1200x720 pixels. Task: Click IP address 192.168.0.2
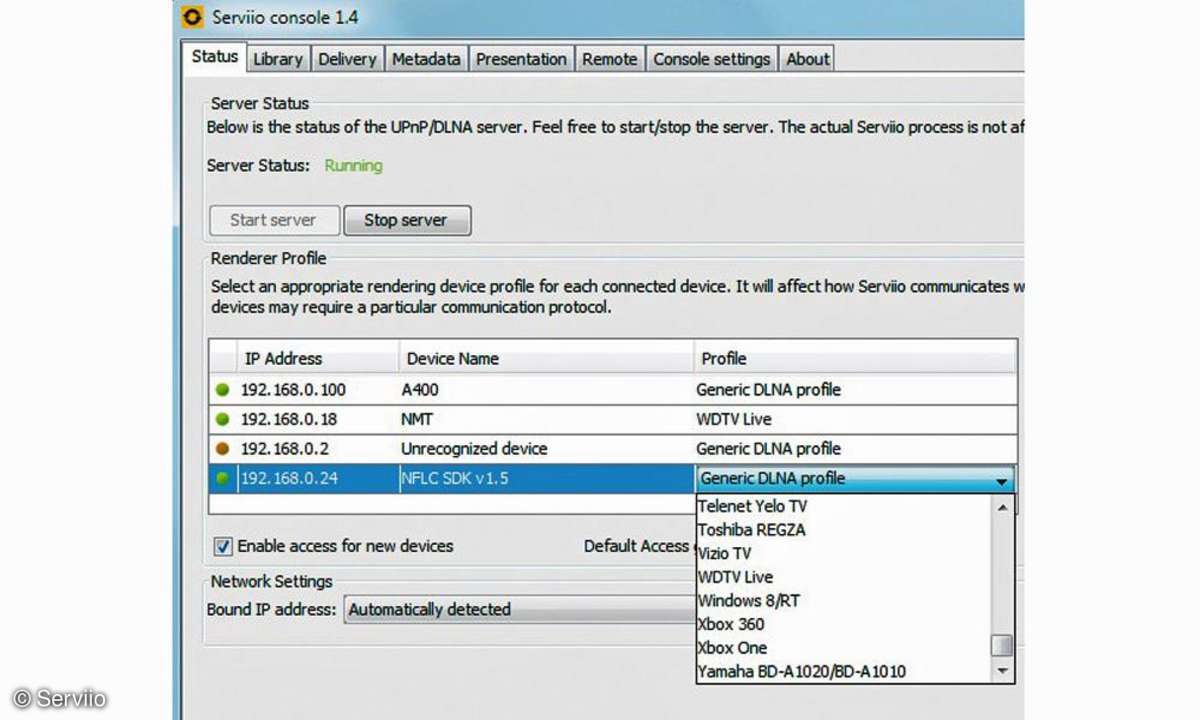click(x=285, y=449)
